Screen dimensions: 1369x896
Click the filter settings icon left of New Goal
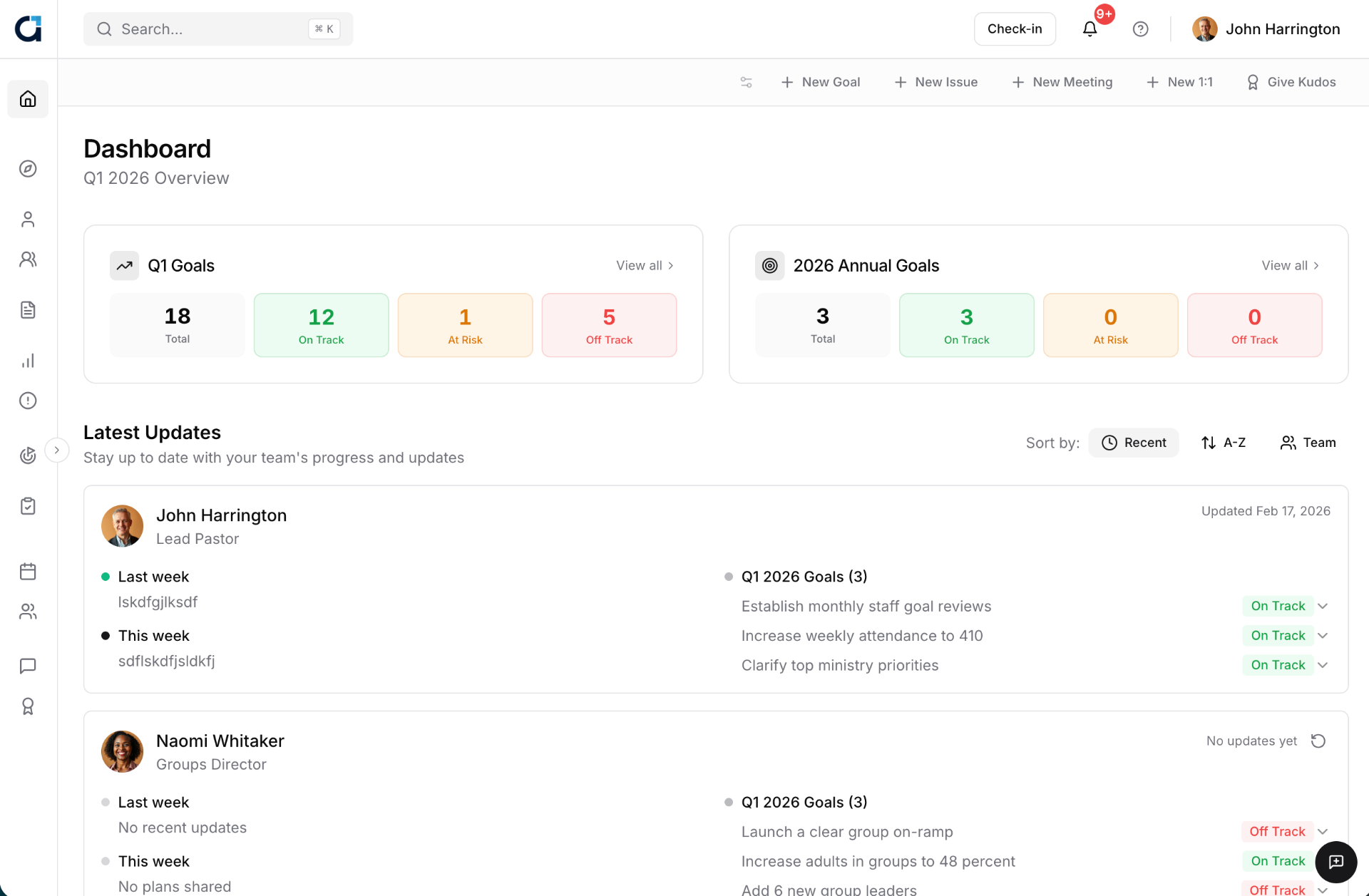click(x=746, y=82)
